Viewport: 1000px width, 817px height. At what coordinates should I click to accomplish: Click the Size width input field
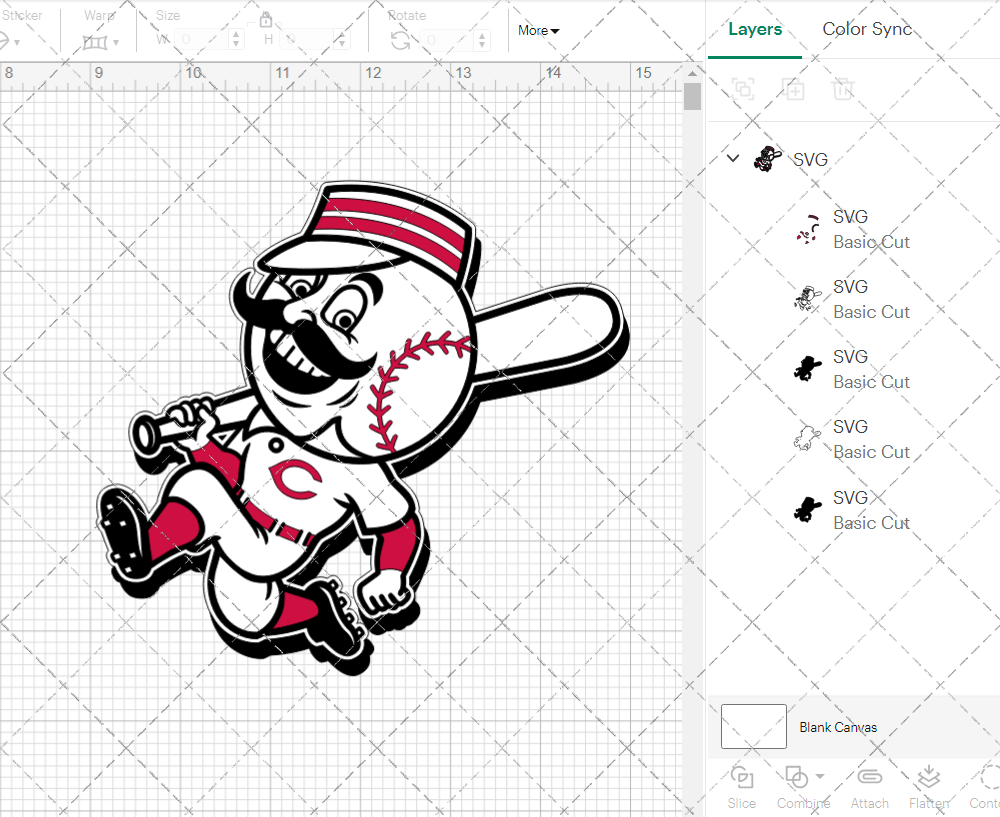pos(202,40)
